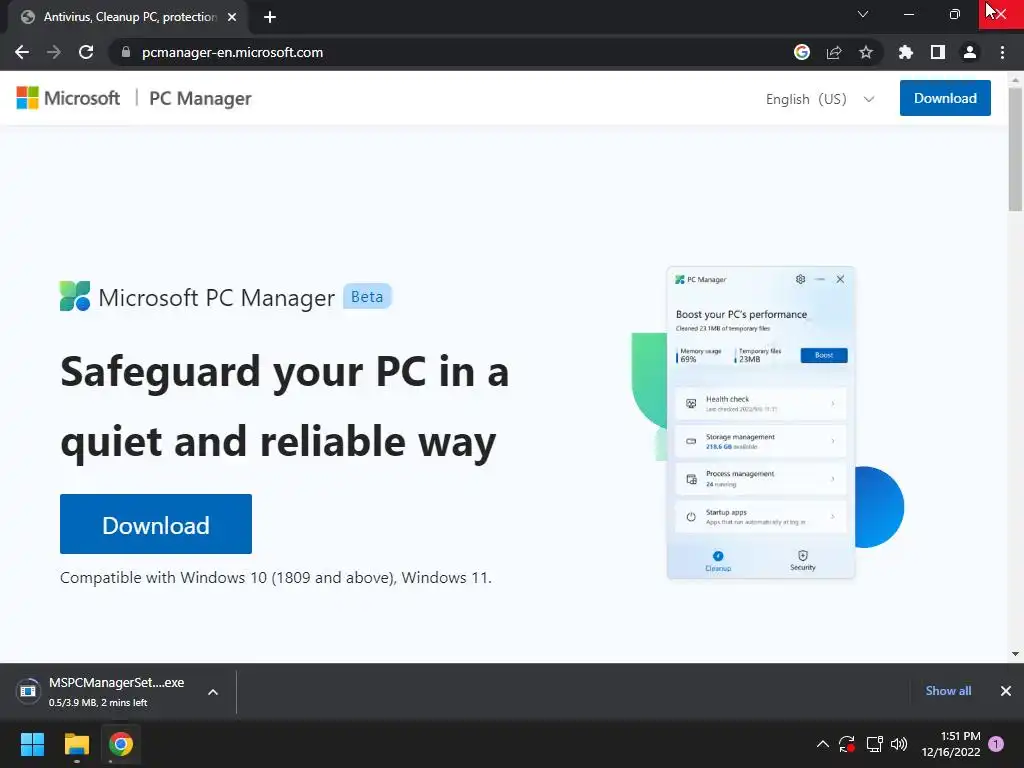This screenshot has width=1024, height=768.
Task: Click the PC Manager header link
Action: [200, 98]
